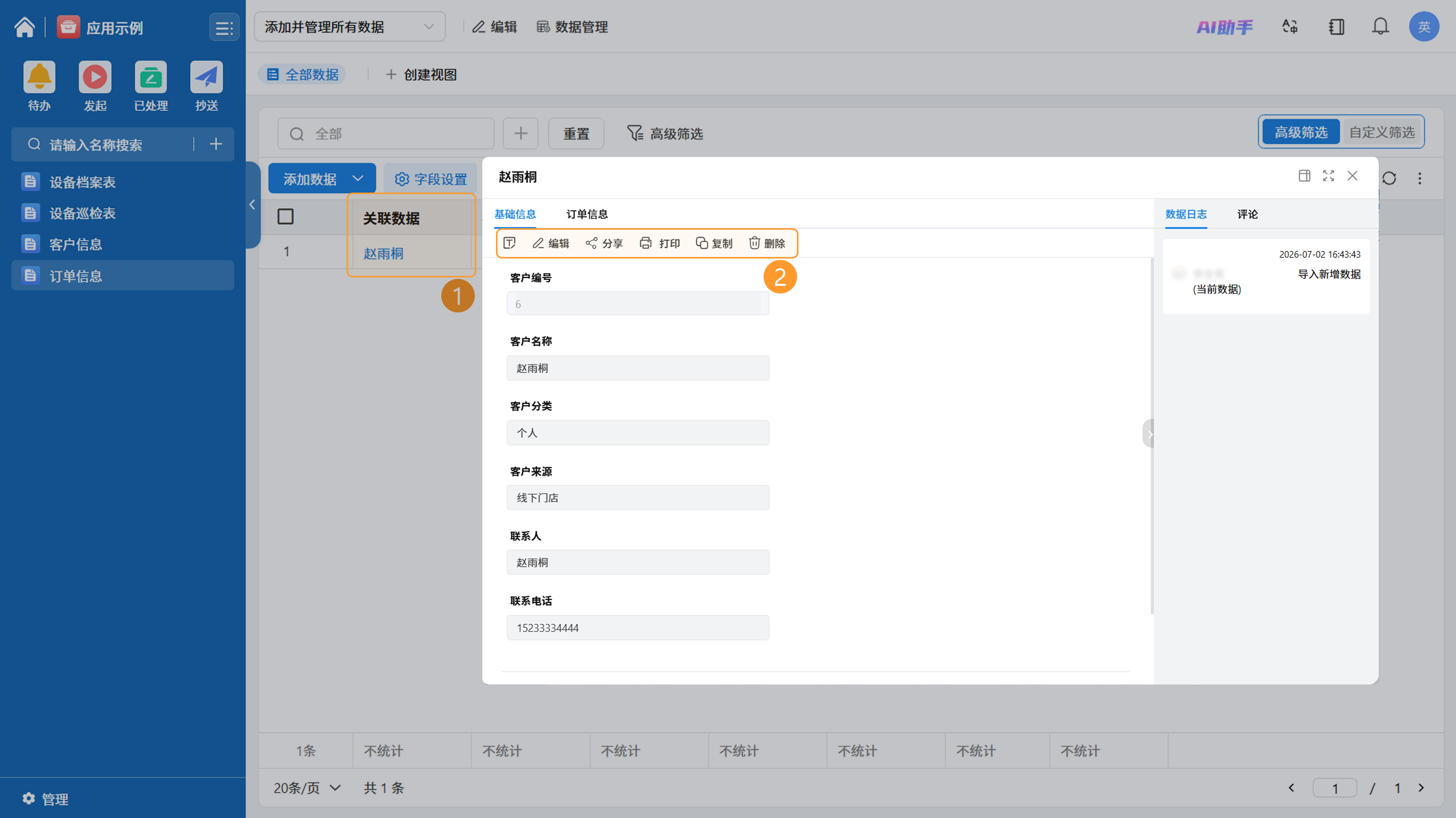Click the 重置 button
This screenshot has height=818, width=1456.
576,133
